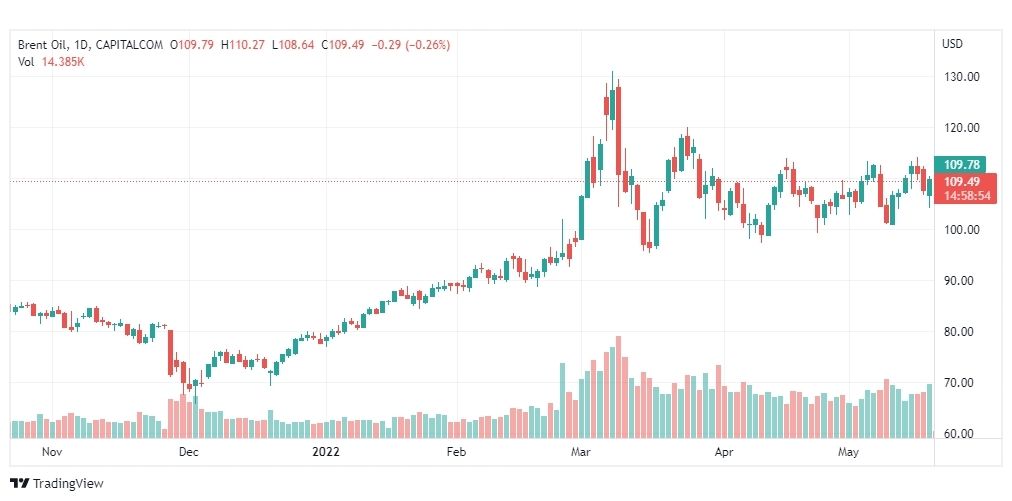Click the Dec marker on time axis
Screen dimensions: 1012x501
[x=188, y=452]
